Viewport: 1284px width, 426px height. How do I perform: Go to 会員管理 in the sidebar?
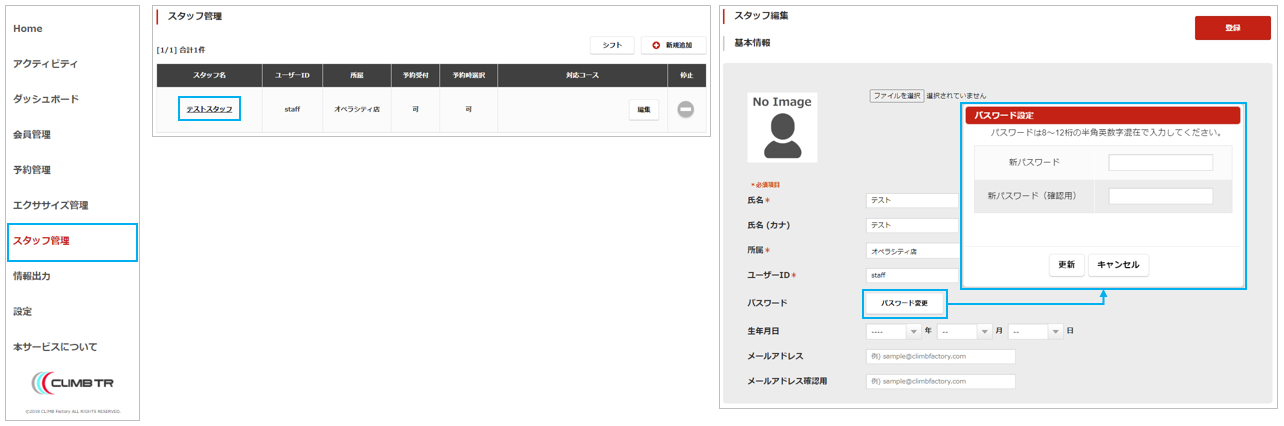[x=32, y=135]
